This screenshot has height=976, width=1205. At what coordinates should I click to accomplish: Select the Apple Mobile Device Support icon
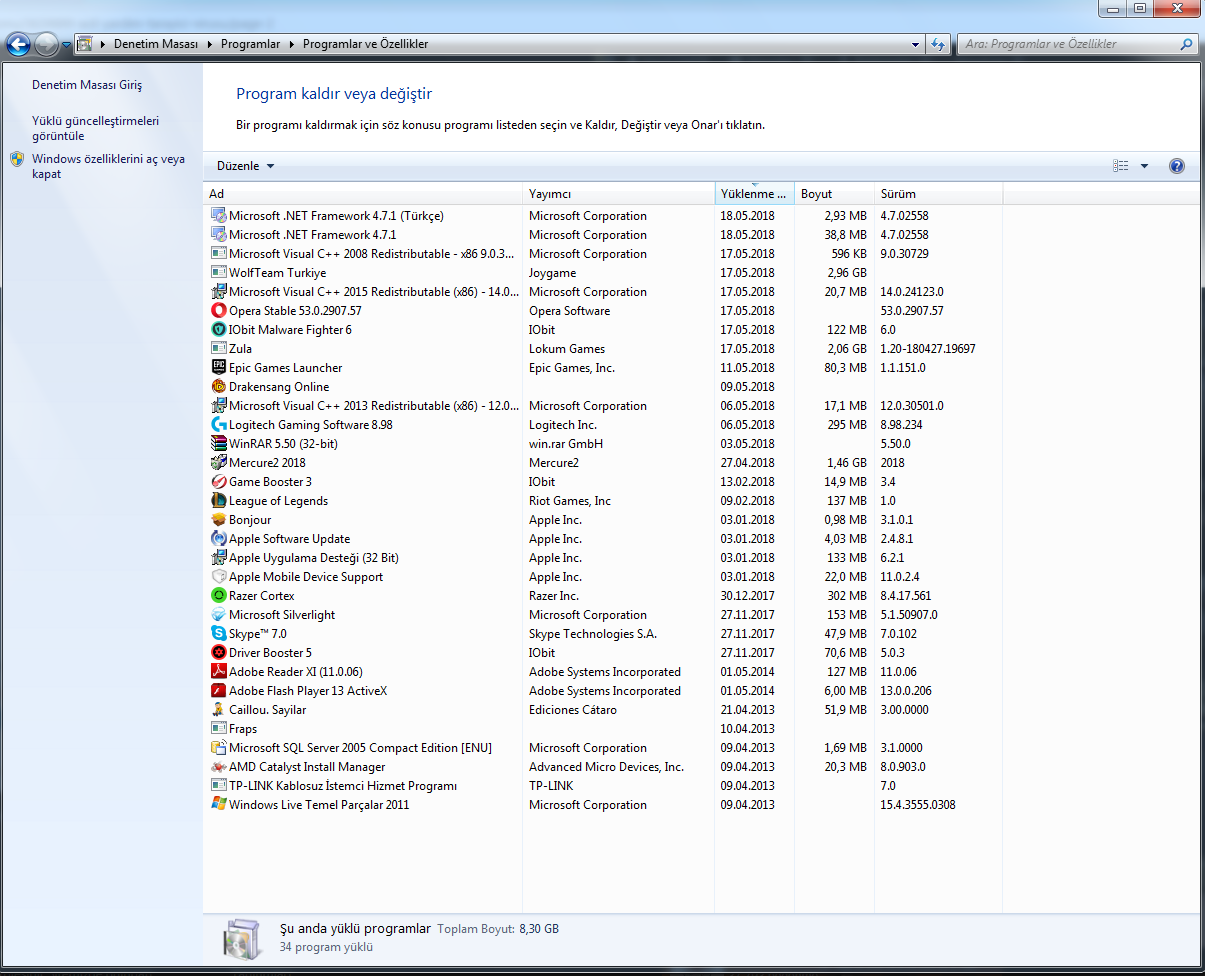point(219,577)
